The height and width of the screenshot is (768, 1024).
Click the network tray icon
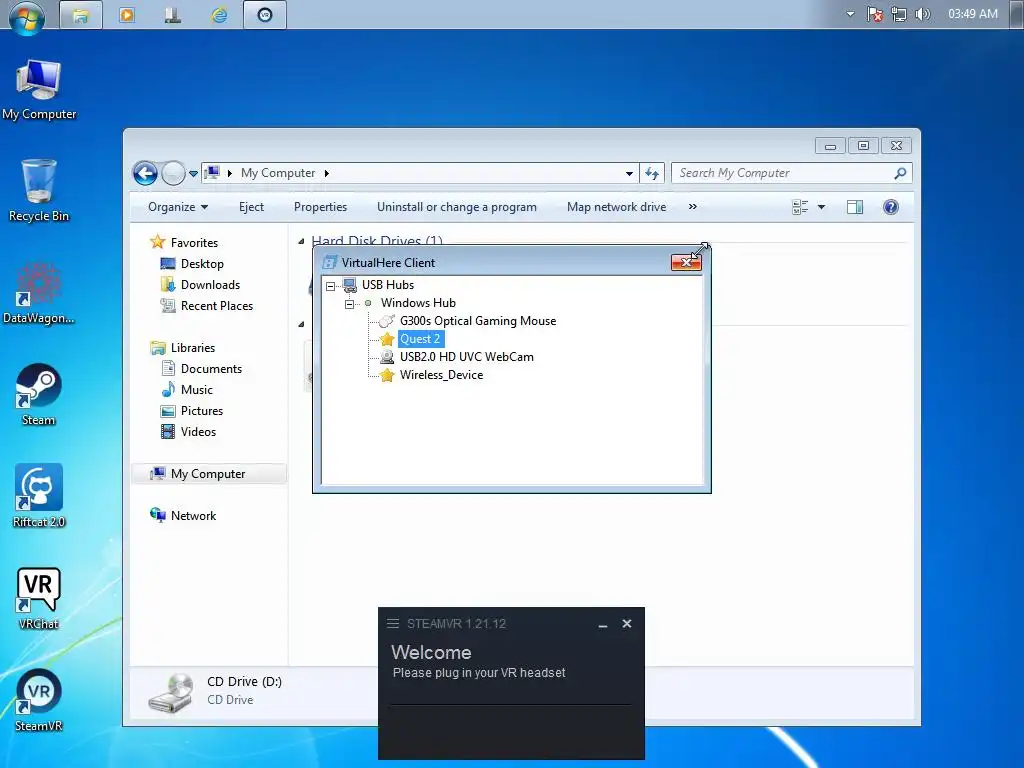point(899,14)
